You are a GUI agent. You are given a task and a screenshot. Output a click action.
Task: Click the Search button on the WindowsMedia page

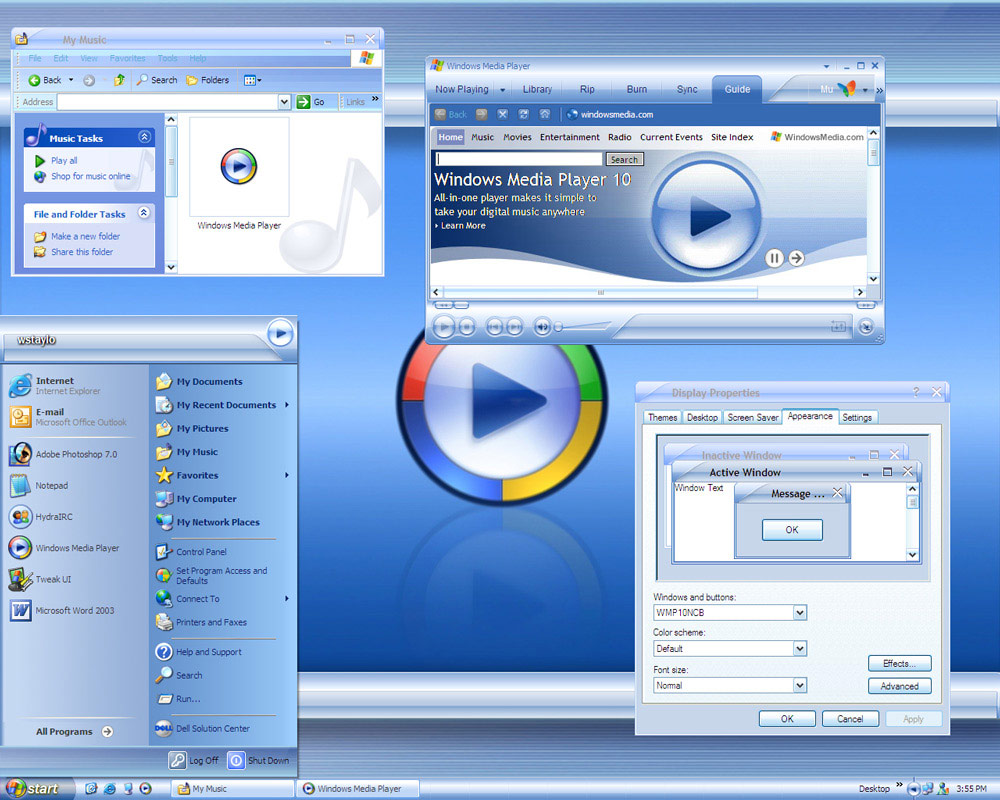(x=624, y=159)
